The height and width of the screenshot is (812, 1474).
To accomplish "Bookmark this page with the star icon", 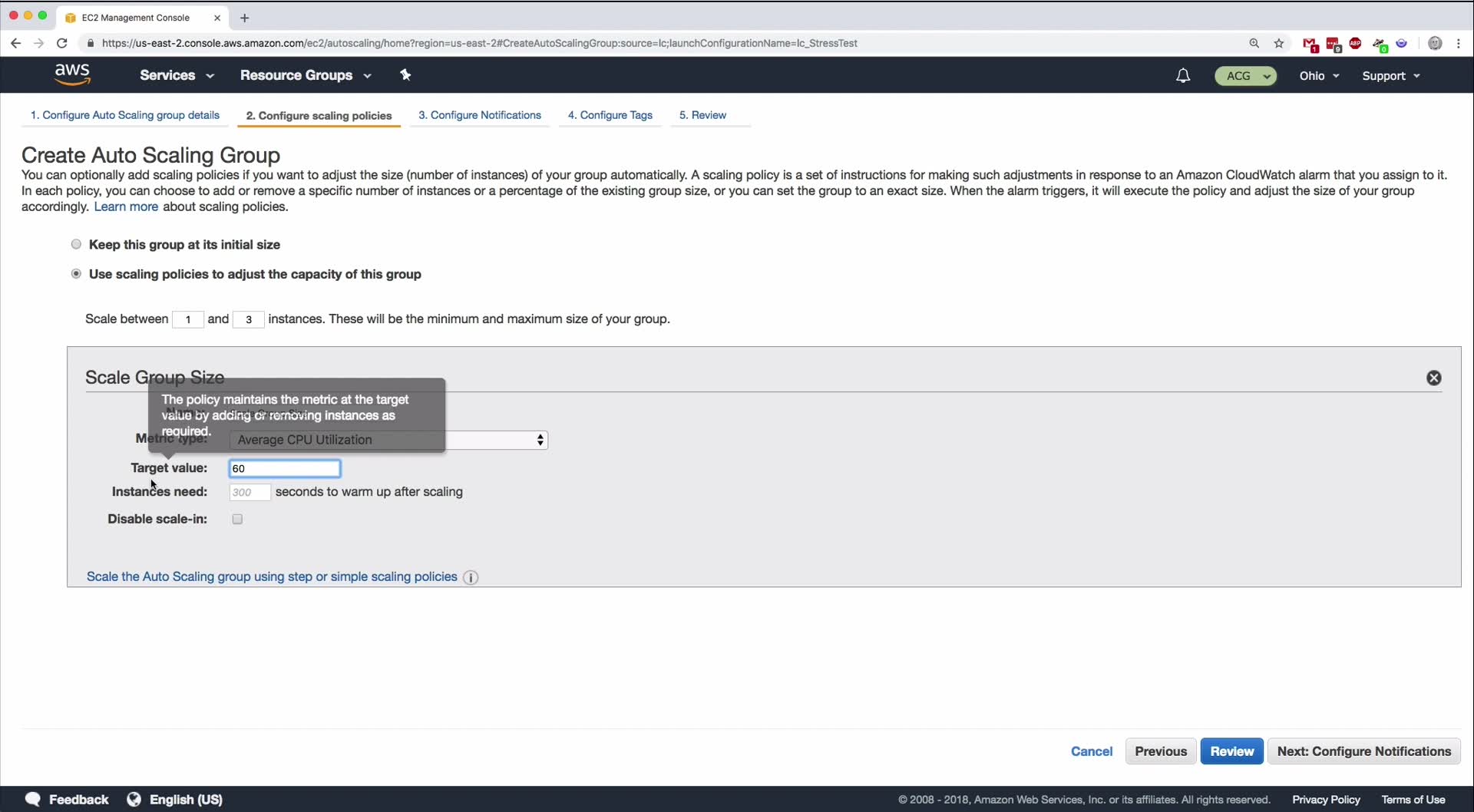I will point(1279,44).
